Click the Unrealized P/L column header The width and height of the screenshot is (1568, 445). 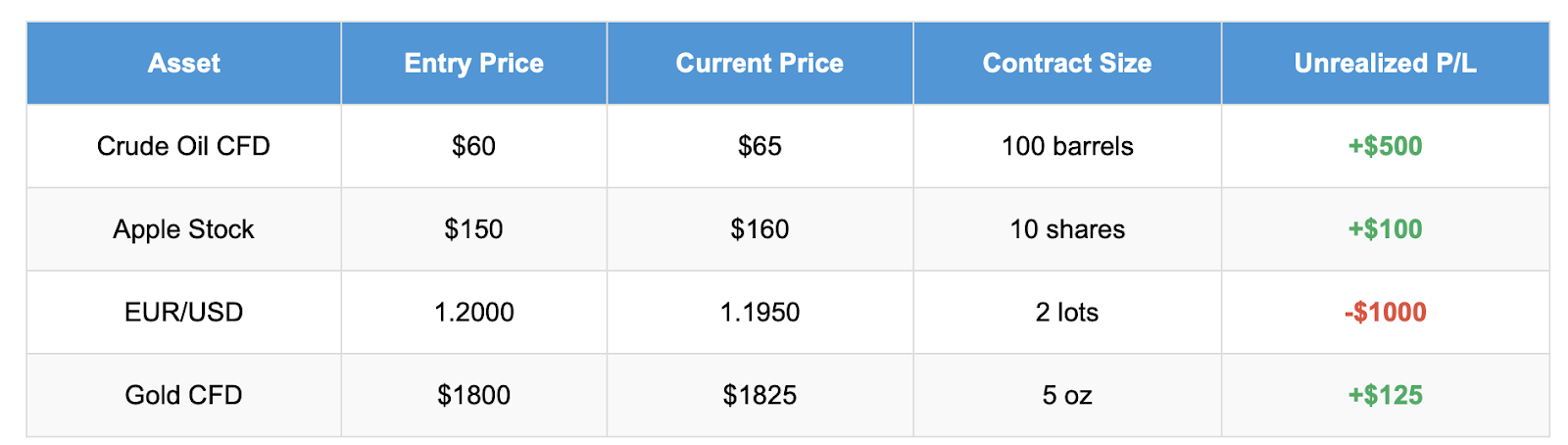point(1385,64)
